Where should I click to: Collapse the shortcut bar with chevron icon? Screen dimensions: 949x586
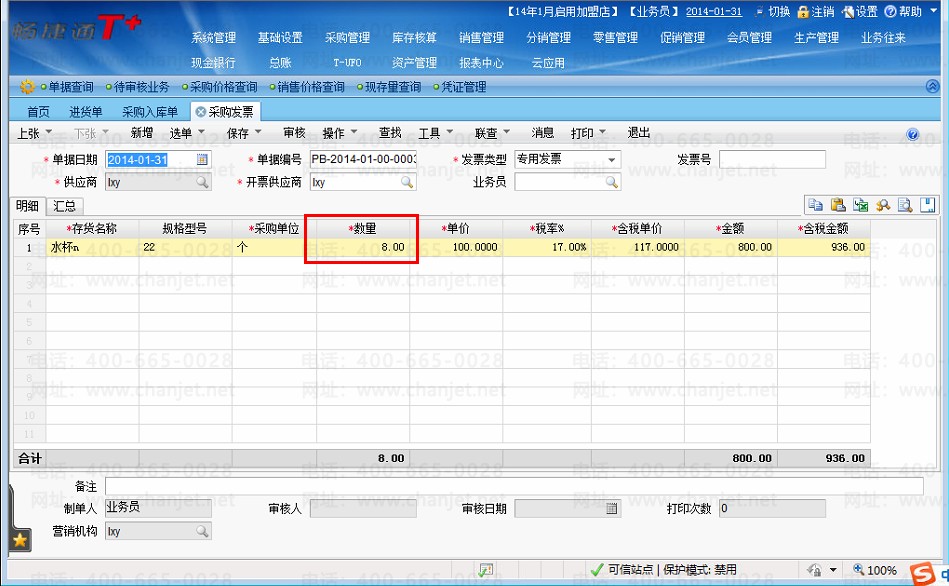tap(933, 87)
